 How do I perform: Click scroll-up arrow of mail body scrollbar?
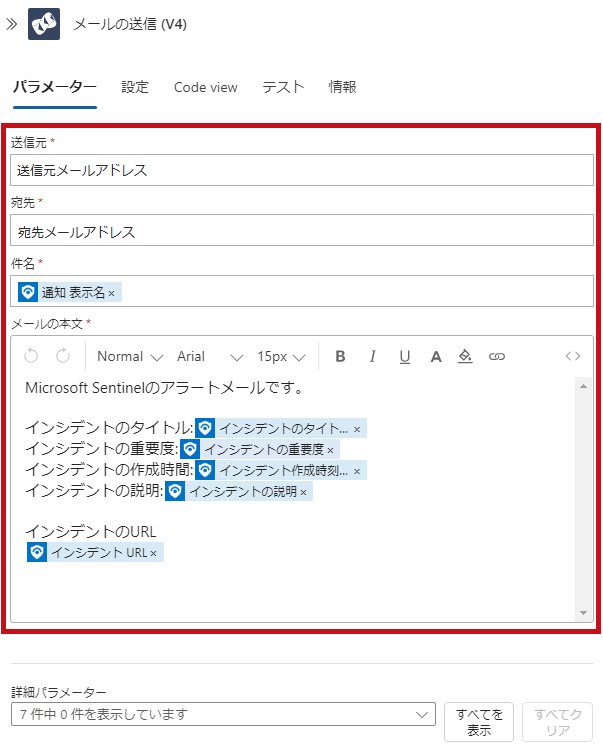pos(583,386)
